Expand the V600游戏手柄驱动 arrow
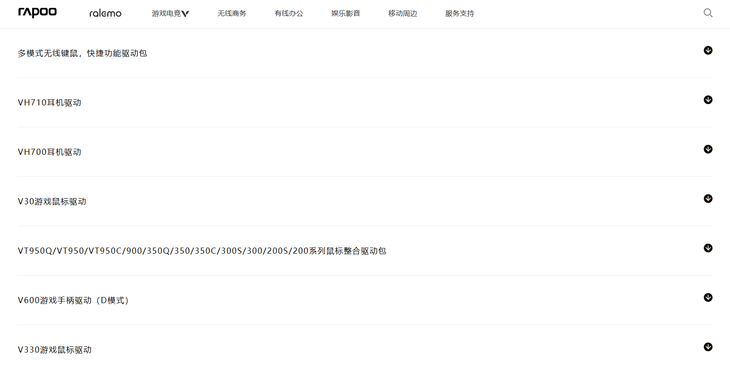 [x=708, y=297]
